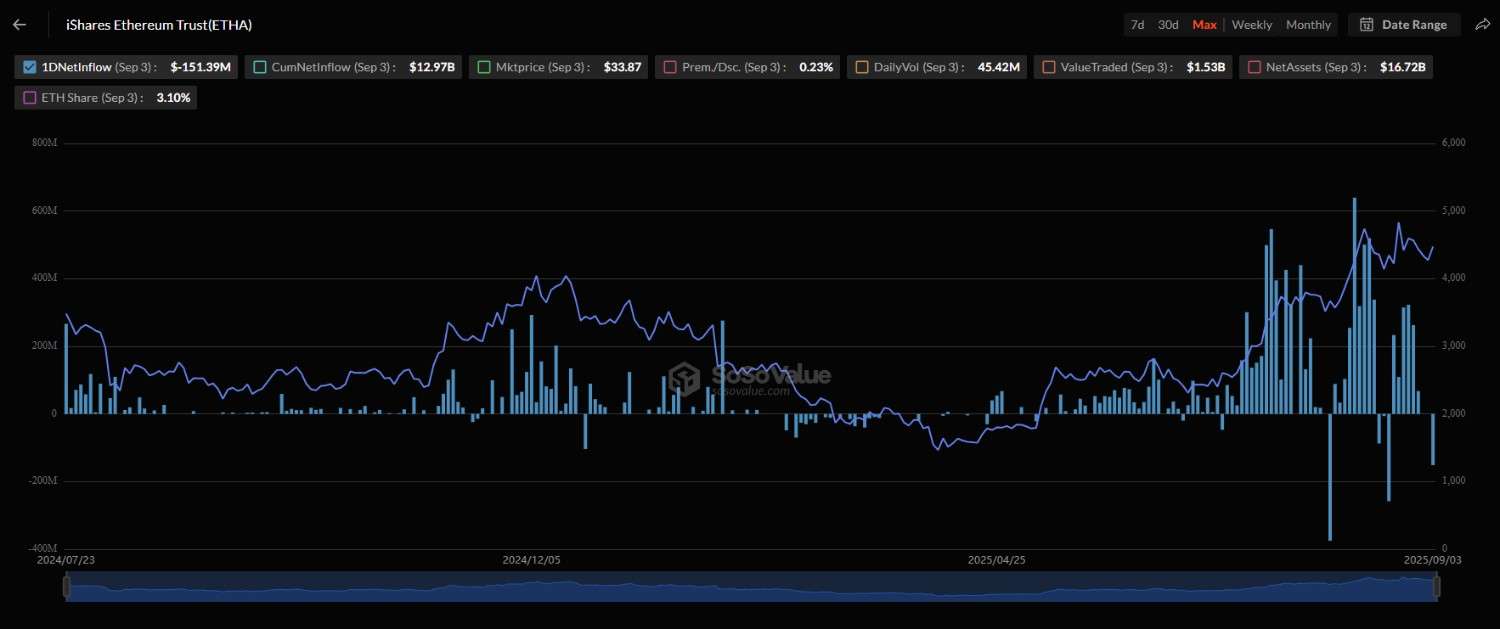Switch to the Weekly view
Image resolution: width=1500 pixels, height=629 pixels.
[x=1251, y=24]
